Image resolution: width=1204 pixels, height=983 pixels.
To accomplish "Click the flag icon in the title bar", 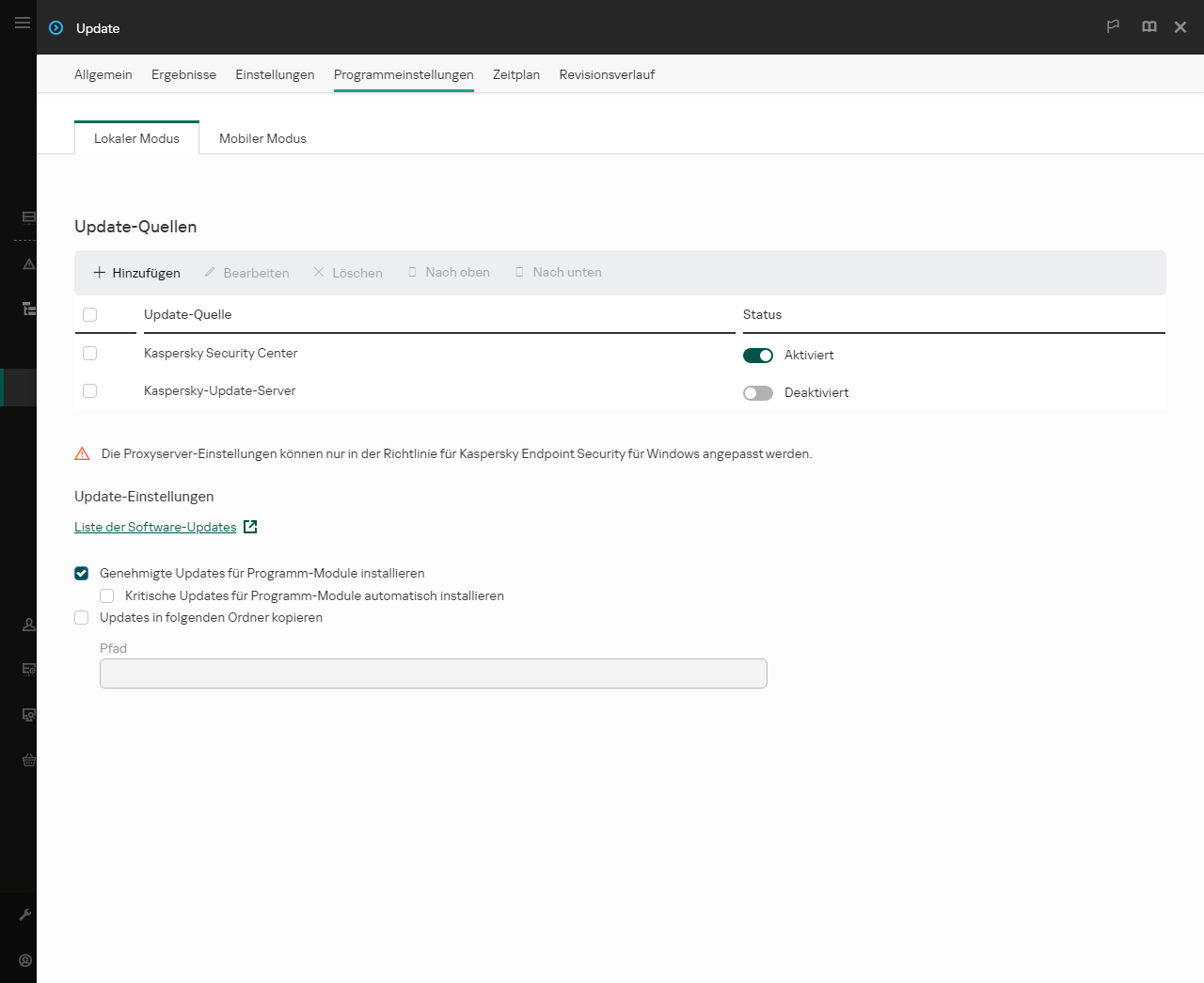I will [x=1113, y=27].
